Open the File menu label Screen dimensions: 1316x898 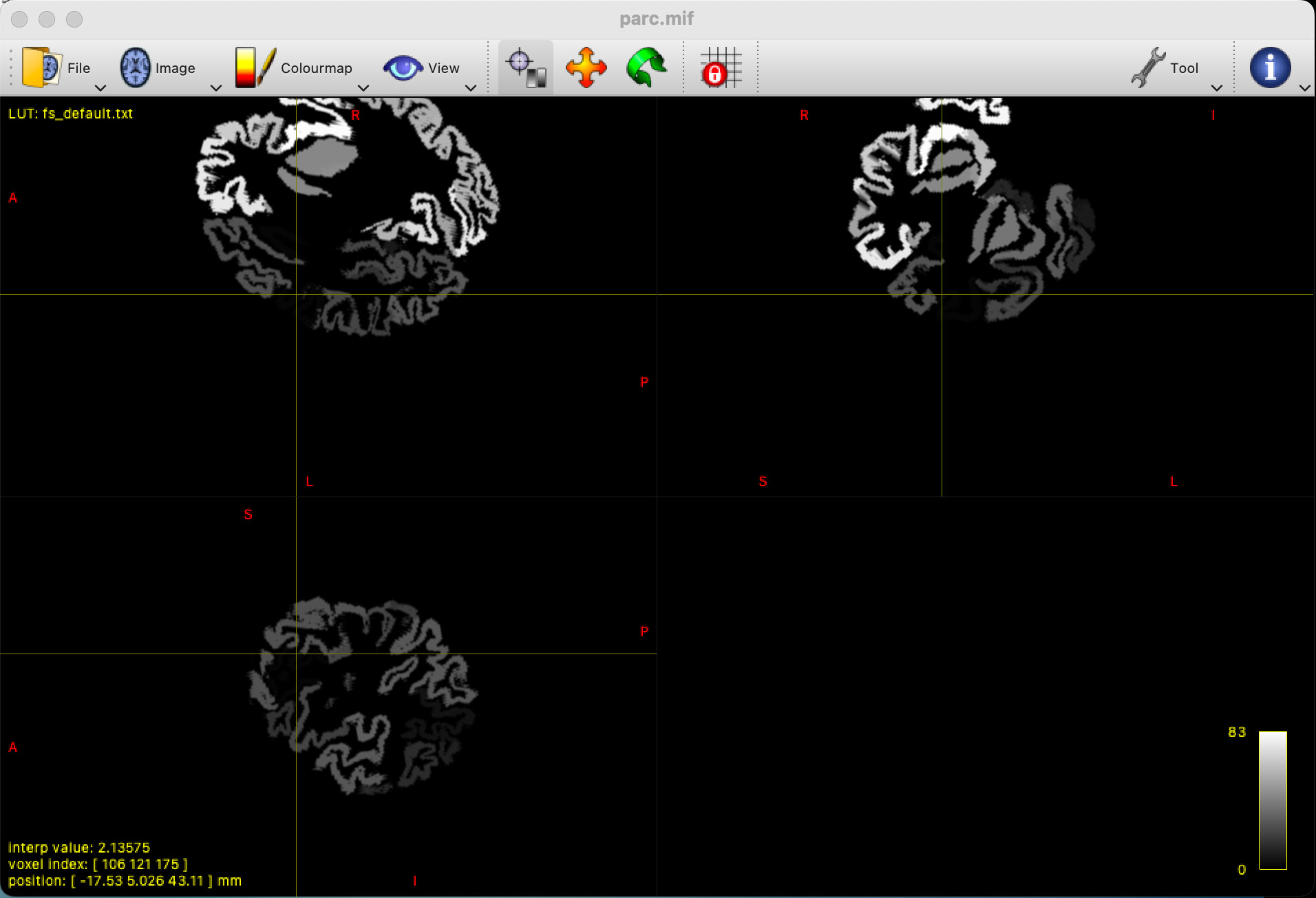pyautogui.click(x=78, y=67)
